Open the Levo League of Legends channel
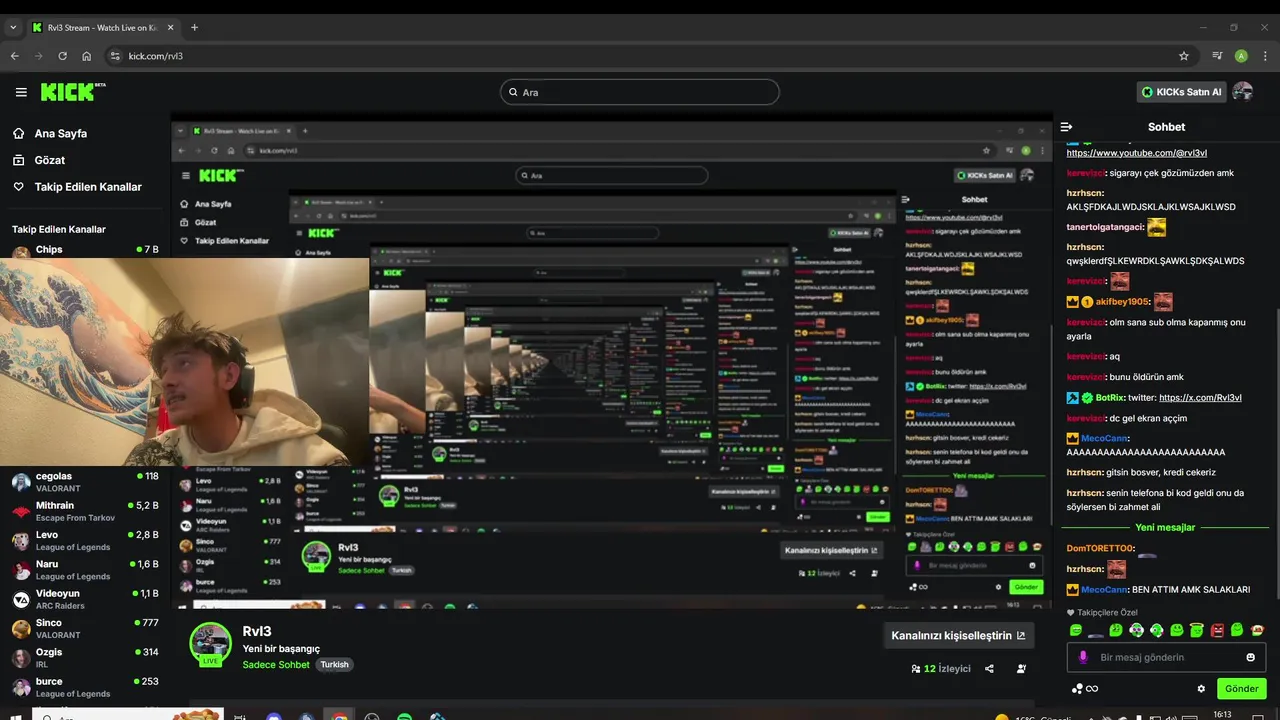Screen dimensions: 1280x720 click(86, 541)
